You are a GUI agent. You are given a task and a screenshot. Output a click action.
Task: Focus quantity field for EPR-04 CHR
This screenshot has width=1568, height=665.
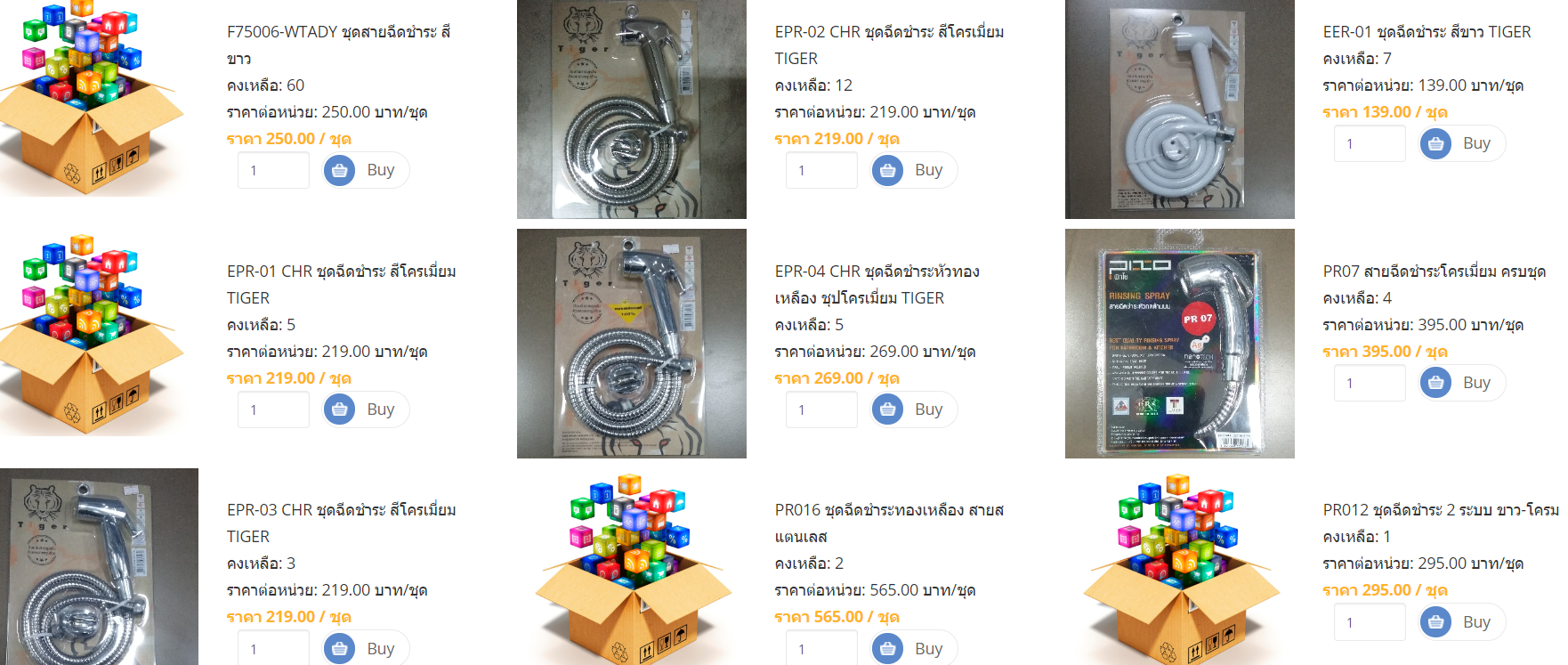click(x=821, y=410)
